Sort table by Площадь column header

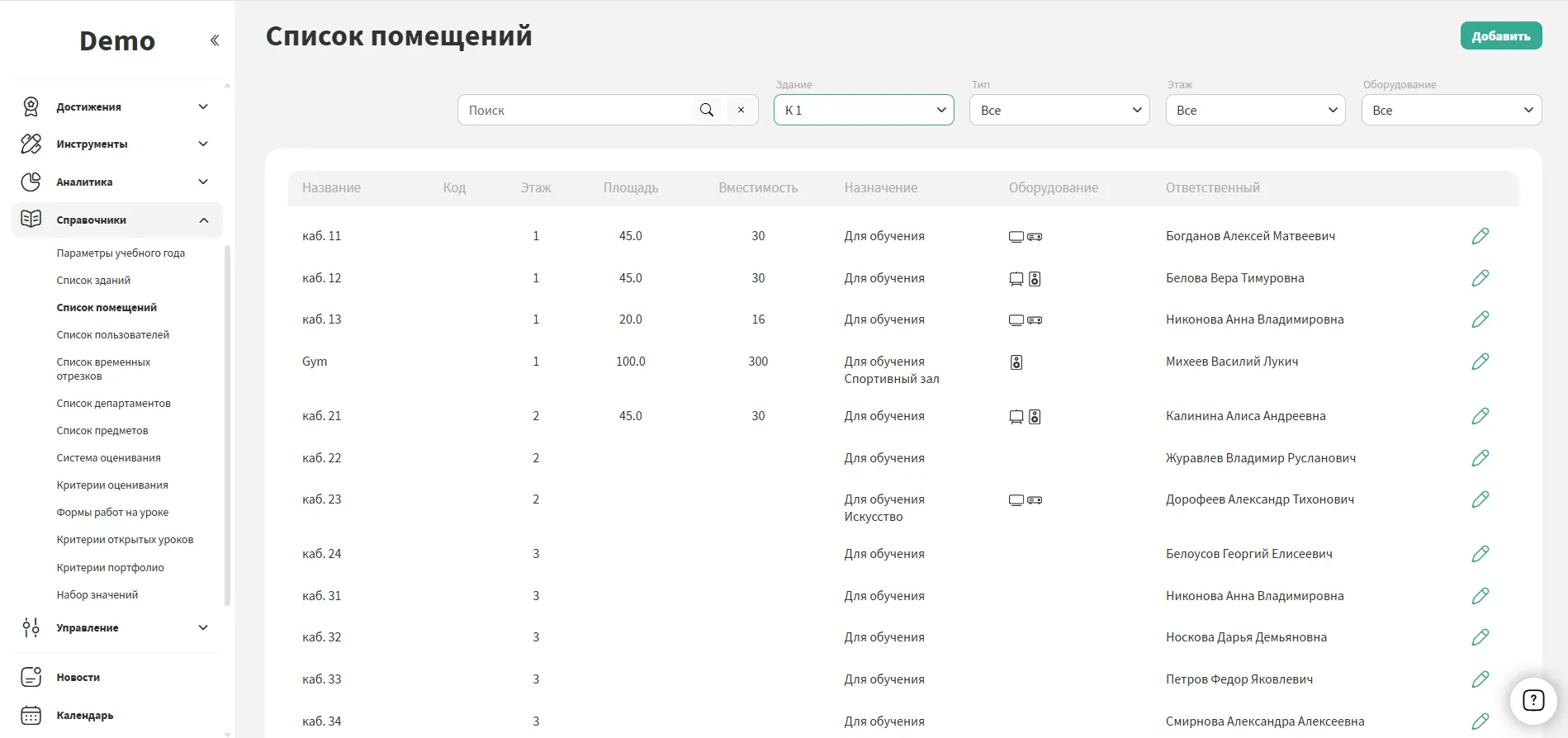point(630,188)
